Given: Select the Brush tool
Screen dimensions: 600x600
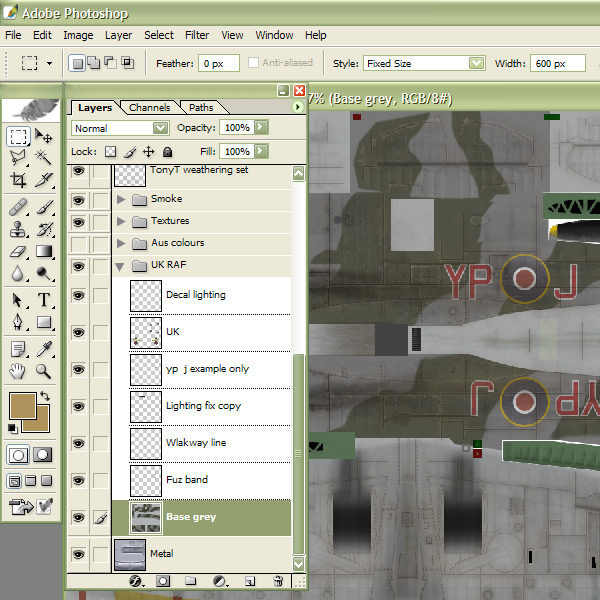Looking at the screenshot, I should click(x=43, y=207).
